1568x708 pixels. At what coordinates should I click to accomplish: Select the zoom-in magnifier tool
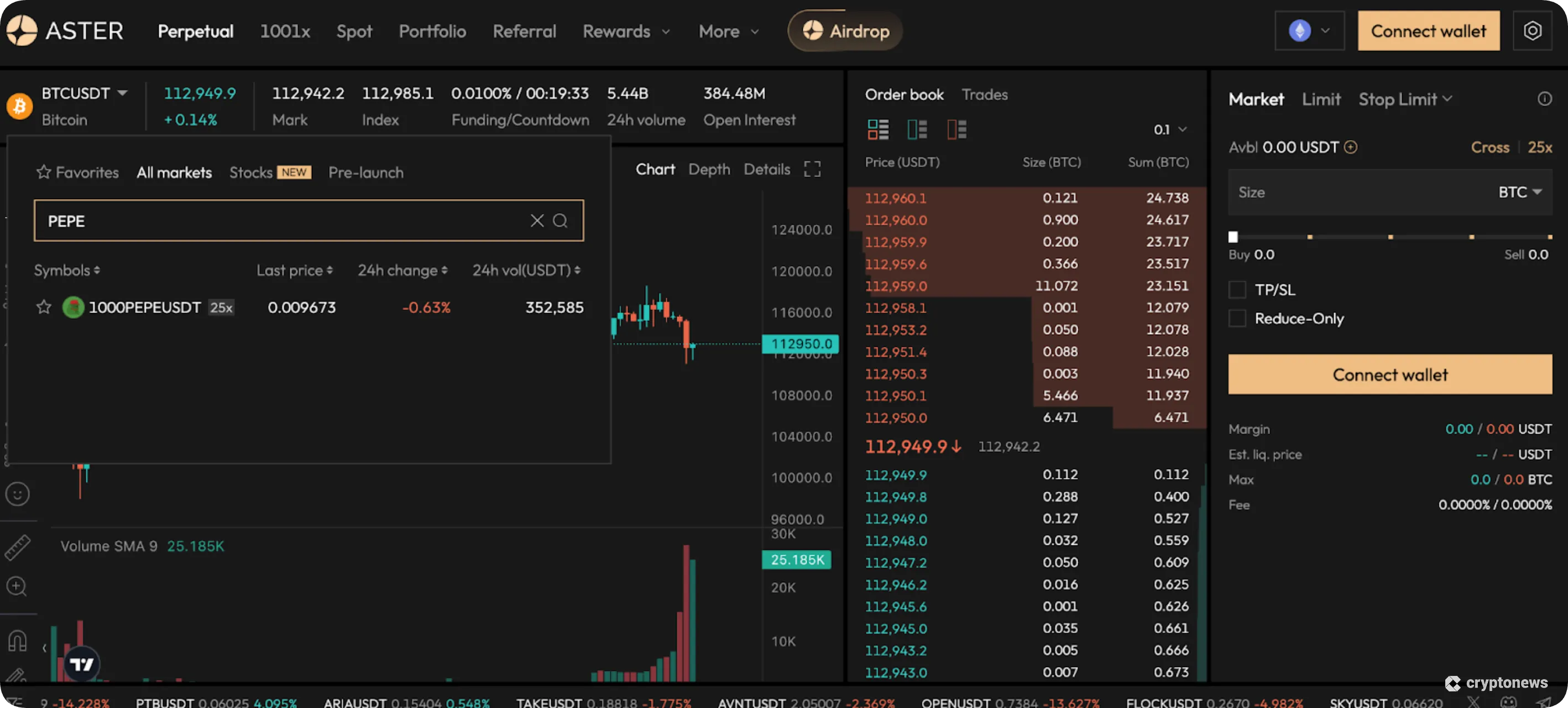(18, 586)
